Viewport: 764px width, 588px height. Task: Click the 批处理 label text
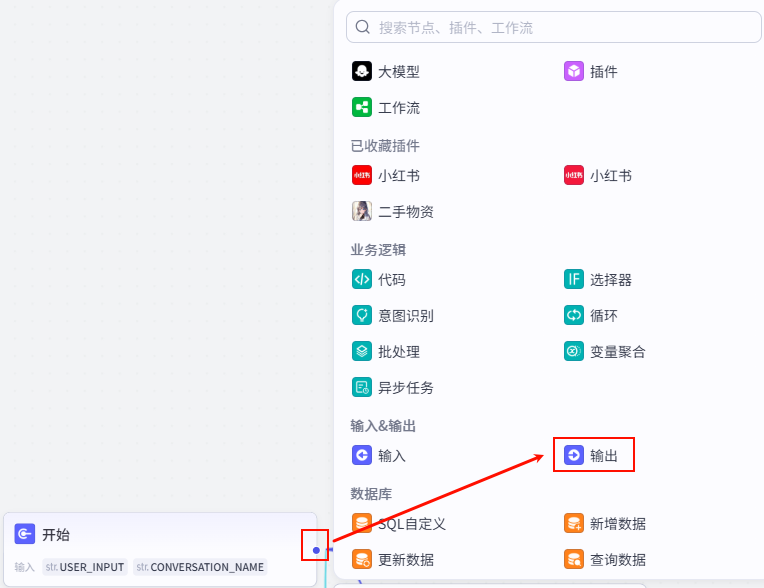click(x=399, y=352)
